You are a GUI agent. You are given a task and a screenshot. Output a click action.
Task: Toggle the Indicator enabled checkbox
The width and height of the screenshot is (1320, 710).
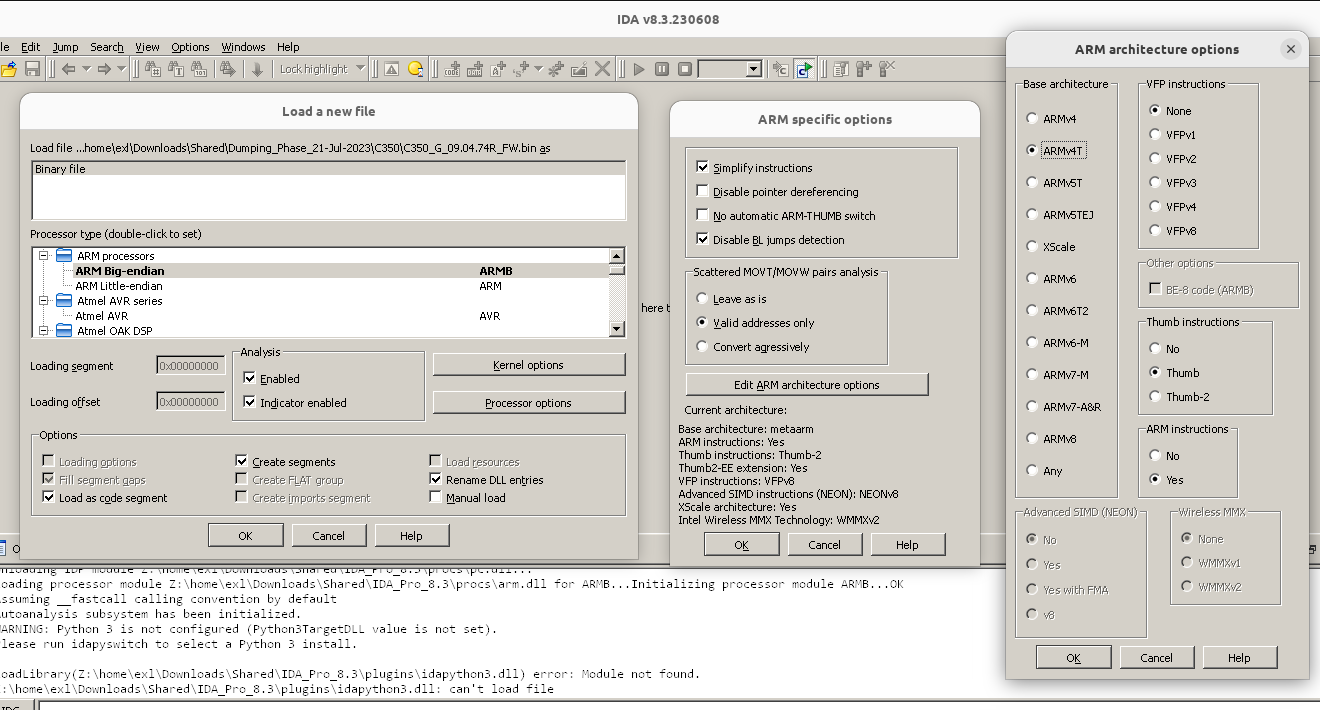tap(250, 403)
